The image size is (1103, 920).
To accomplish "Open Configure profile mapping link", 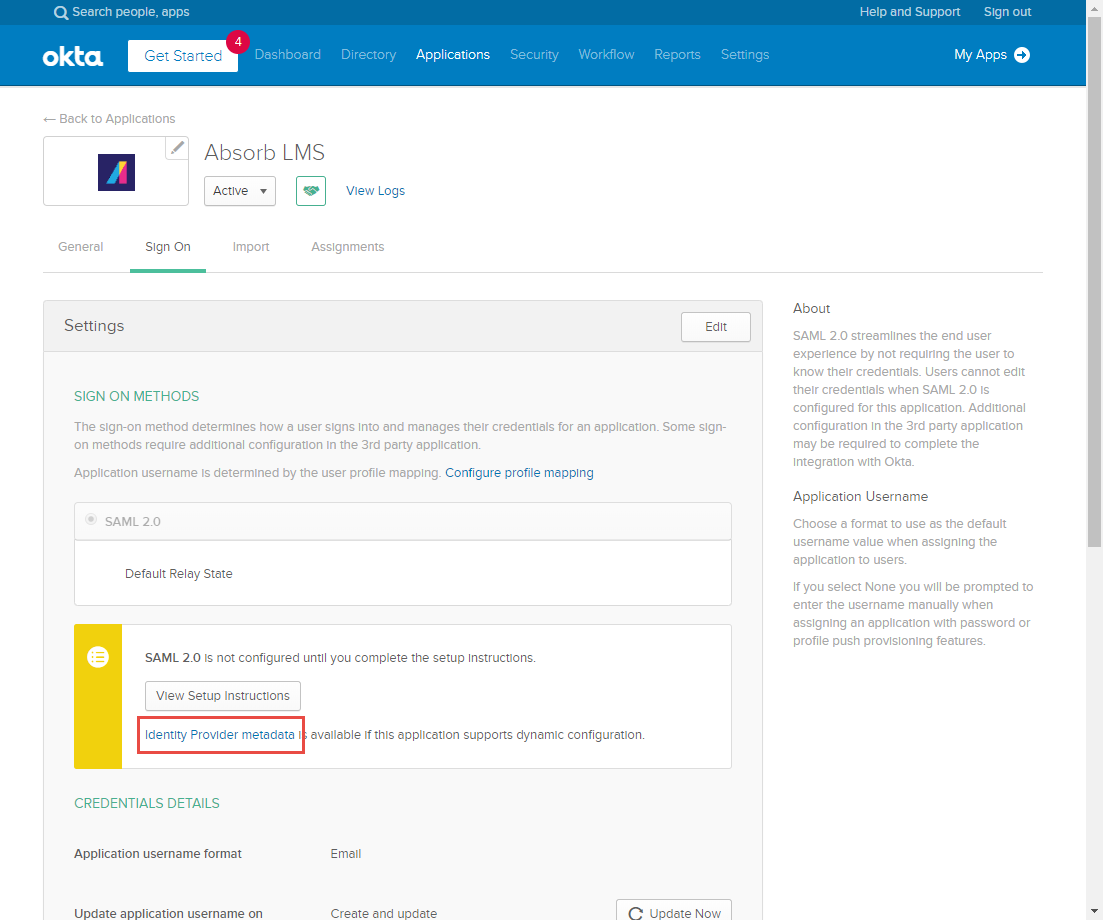I will coord(519,472).
